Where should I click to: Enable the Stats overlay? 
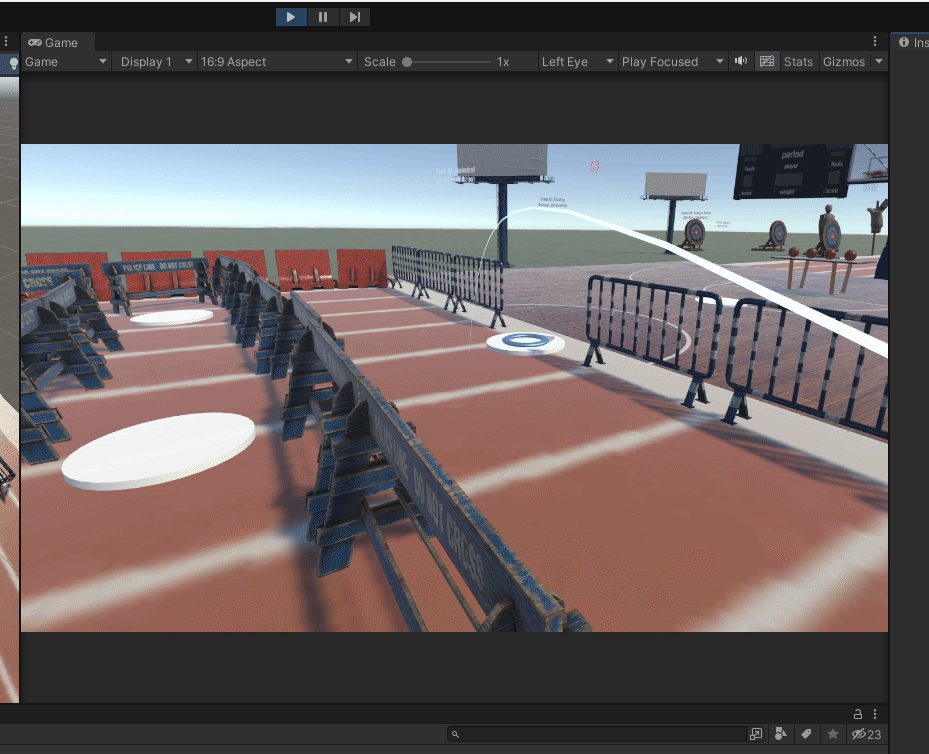(798, 61)
